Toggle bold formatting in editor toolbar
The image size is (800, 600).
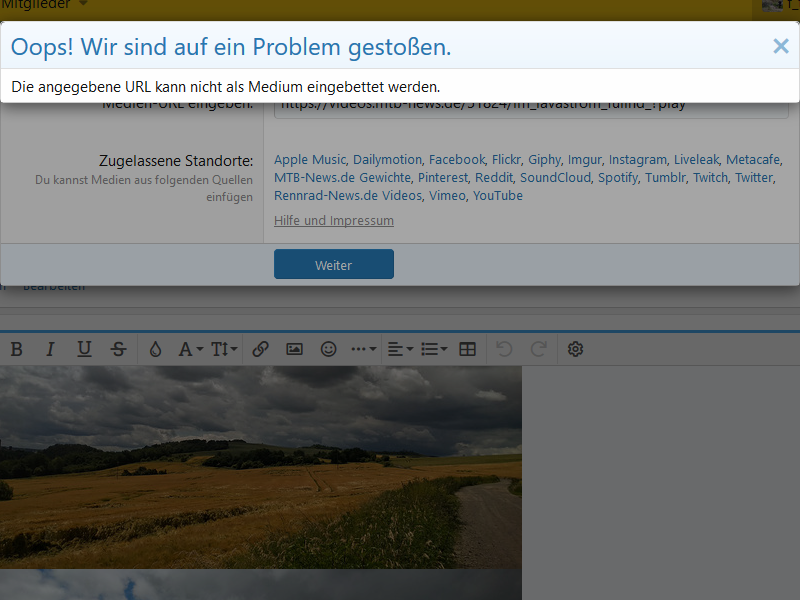(x=16, y=349)
